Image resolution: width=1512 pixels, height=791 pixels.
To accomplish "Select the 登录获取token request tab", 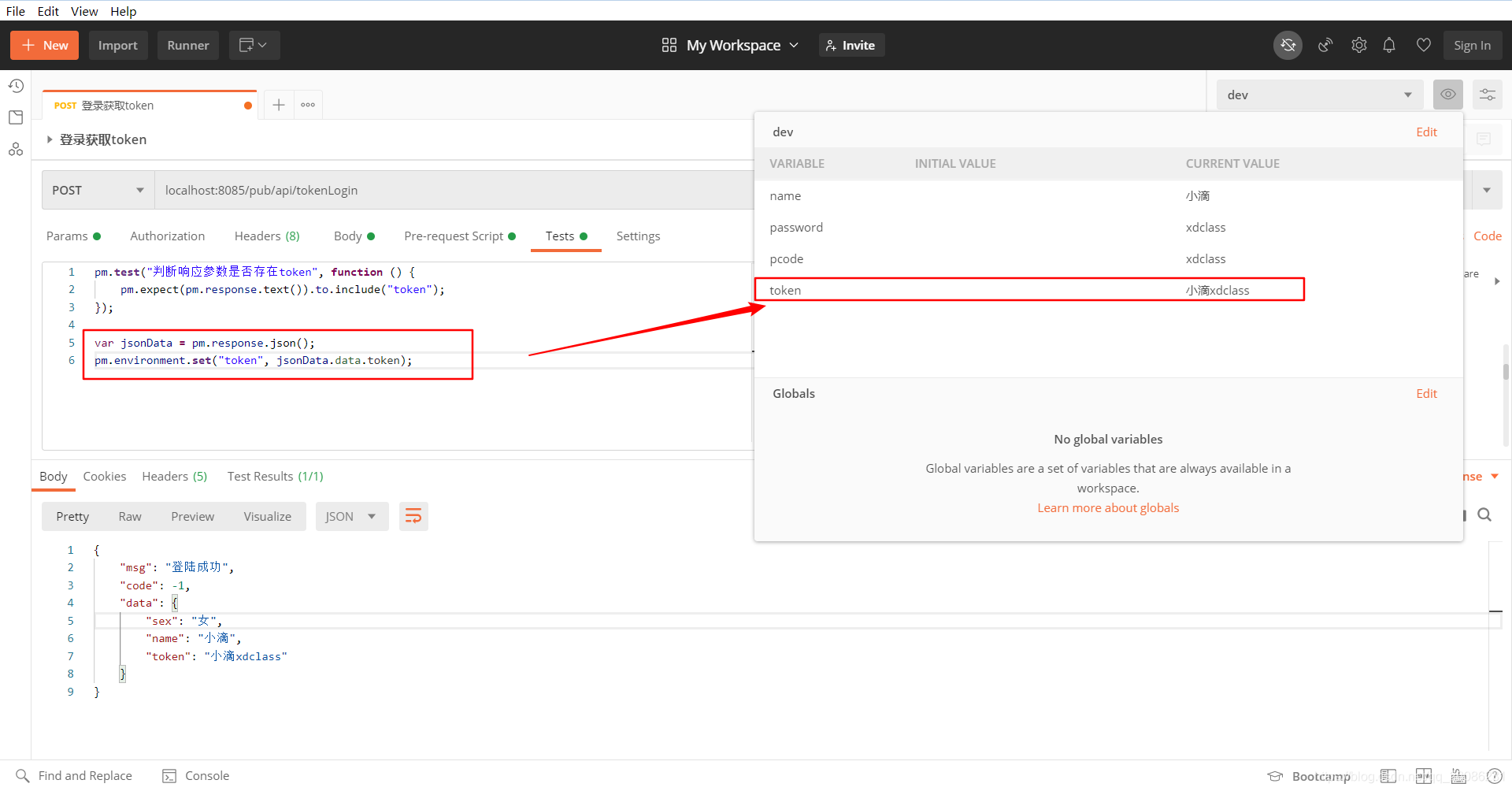I will click(x=150, y=105).
